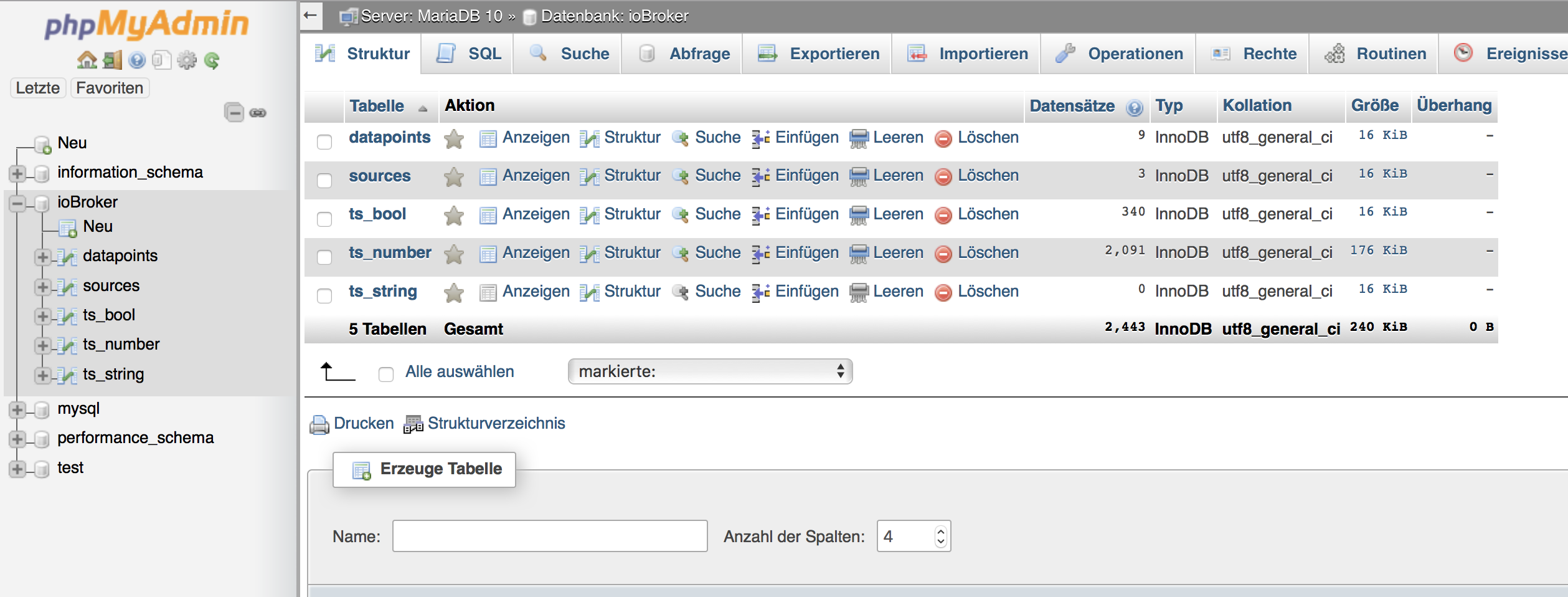Open the Suche tab
Viewport: 1568px width, 597px height.
click(x=568, y=54)
